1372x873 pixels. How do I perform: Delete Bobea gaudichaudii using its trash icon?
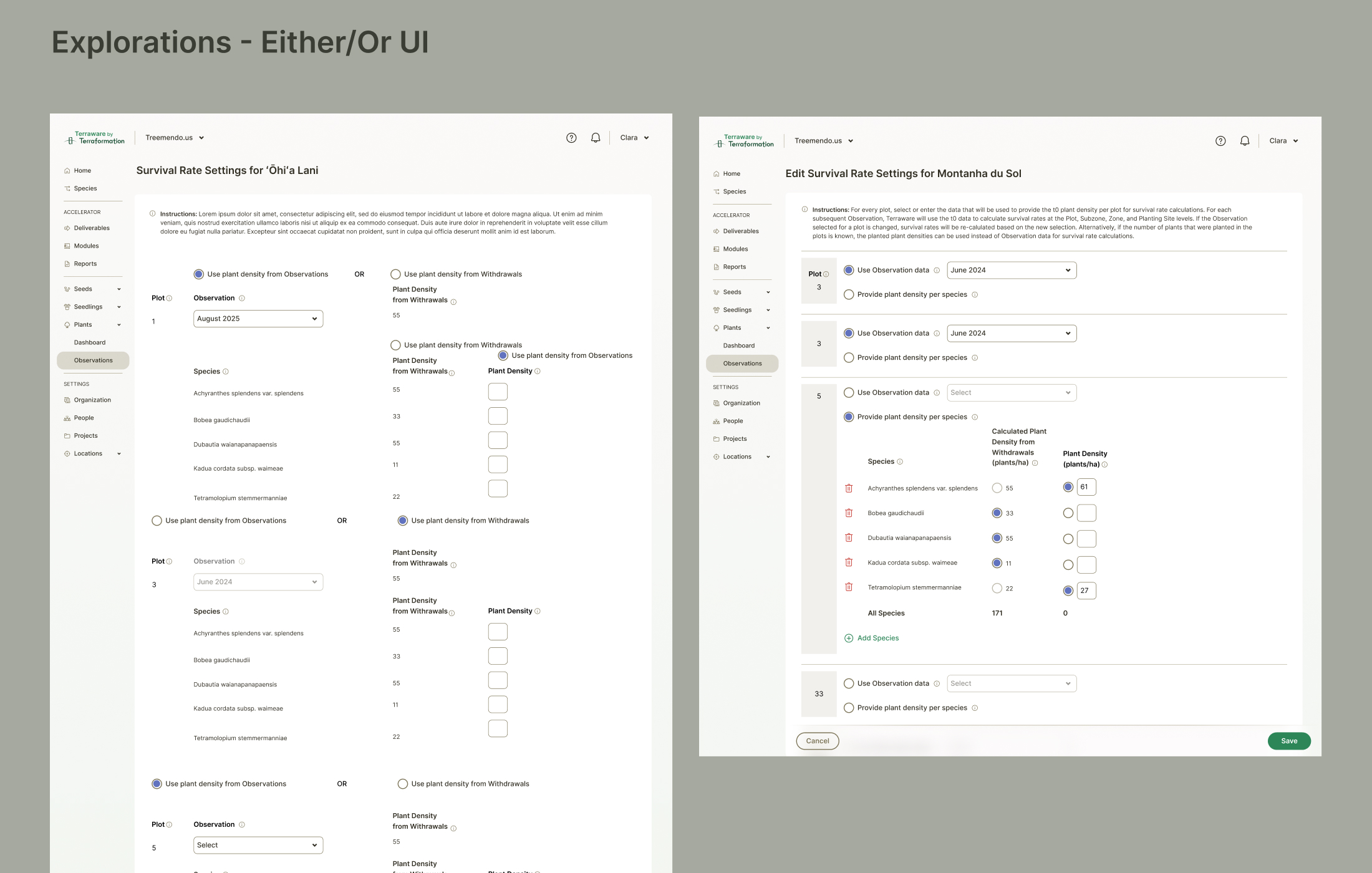tap(849, 513)
